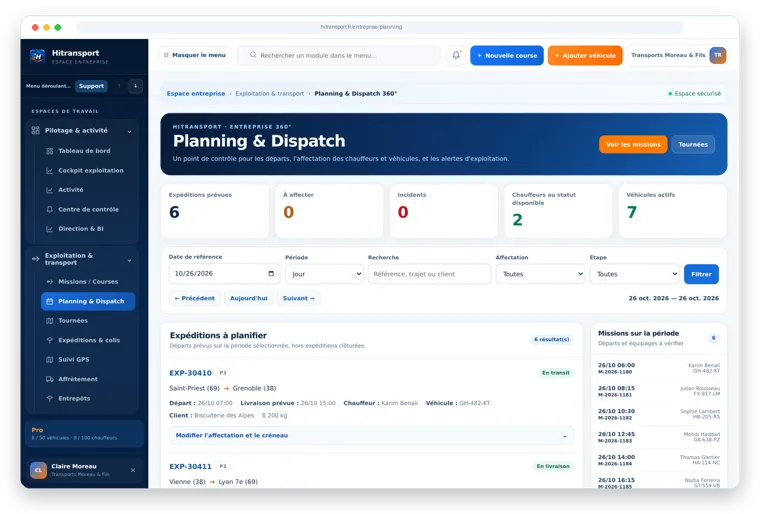Click the search magnifier icon
760x514 pixels.
point(253,55)
